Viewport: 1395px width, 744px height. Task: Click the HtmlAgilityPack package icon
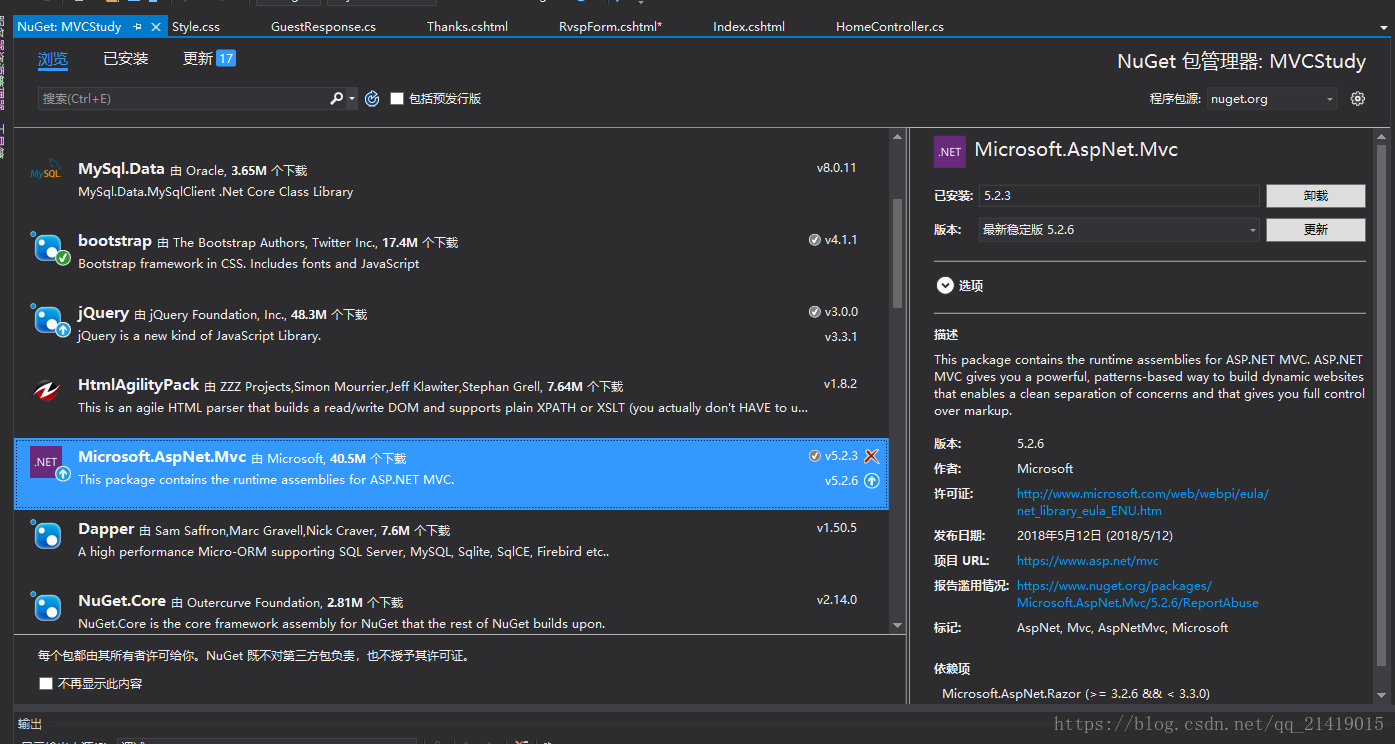pos(47,390)
